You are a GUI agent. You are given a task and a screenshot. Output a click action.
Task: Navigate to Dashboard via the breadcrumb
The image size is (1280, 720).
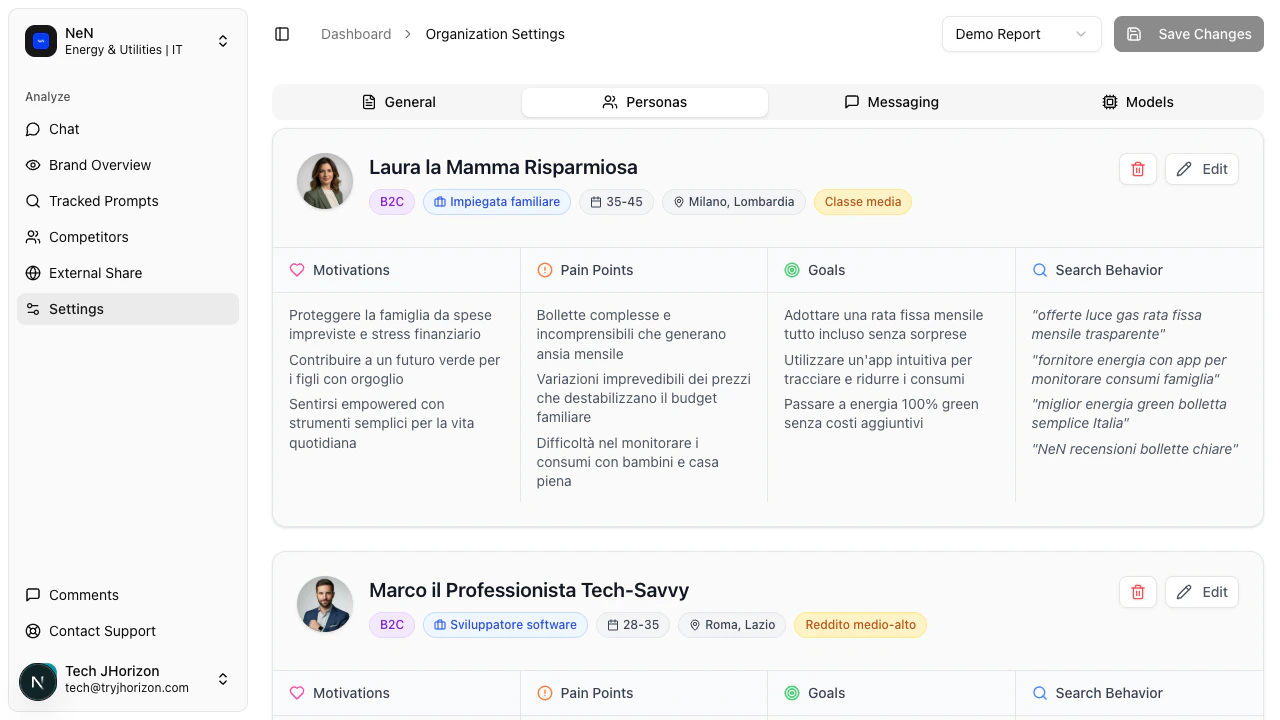coord(356,33)
